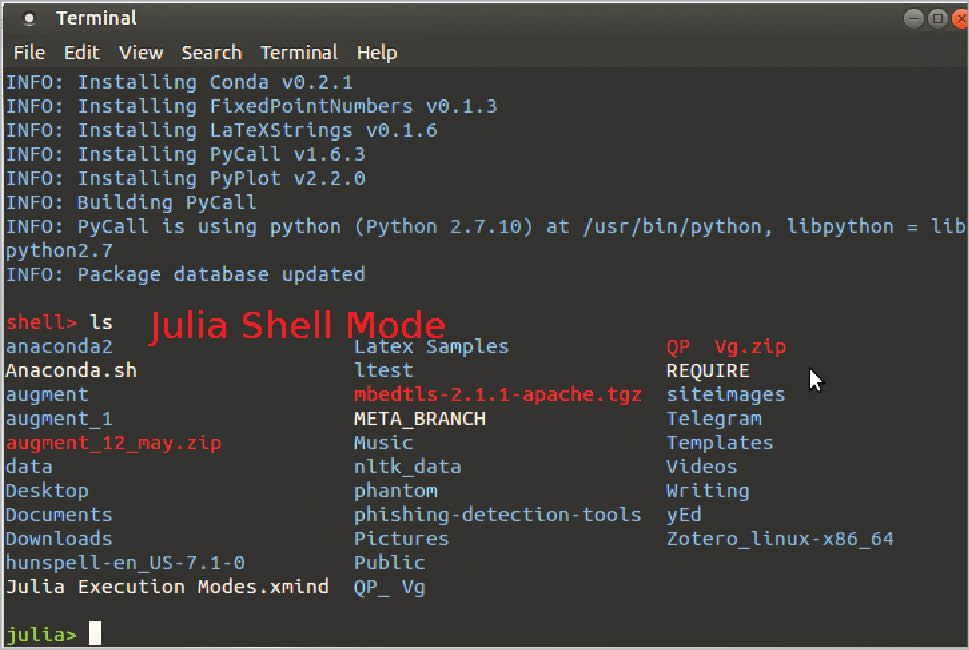Click the '/usr/bin/python' path text
Screen dimensions: 969x650
pos(672,227)
